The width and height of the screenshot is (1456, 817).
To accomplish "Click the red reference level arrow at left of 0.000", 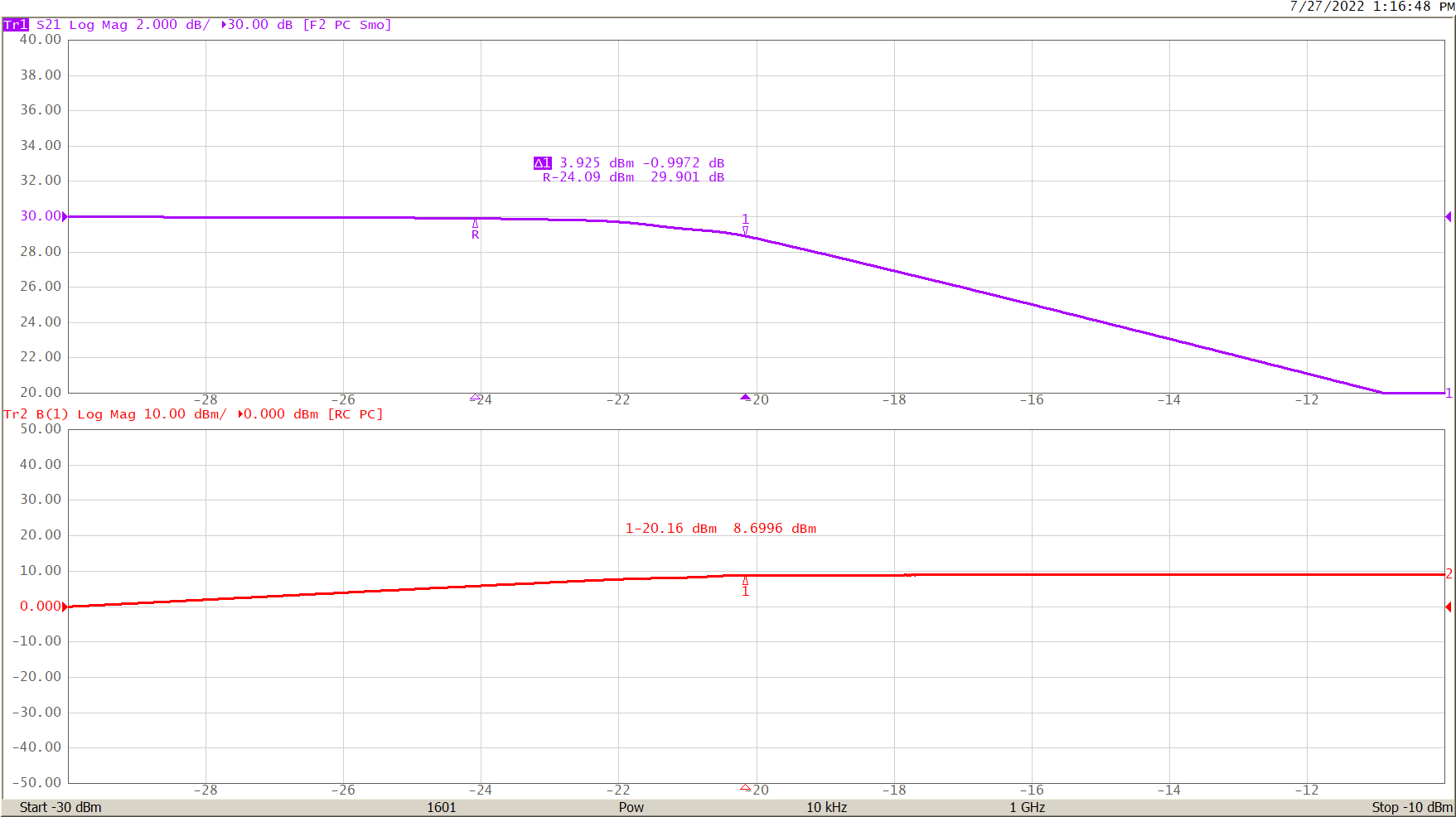I will pos(65,607).
